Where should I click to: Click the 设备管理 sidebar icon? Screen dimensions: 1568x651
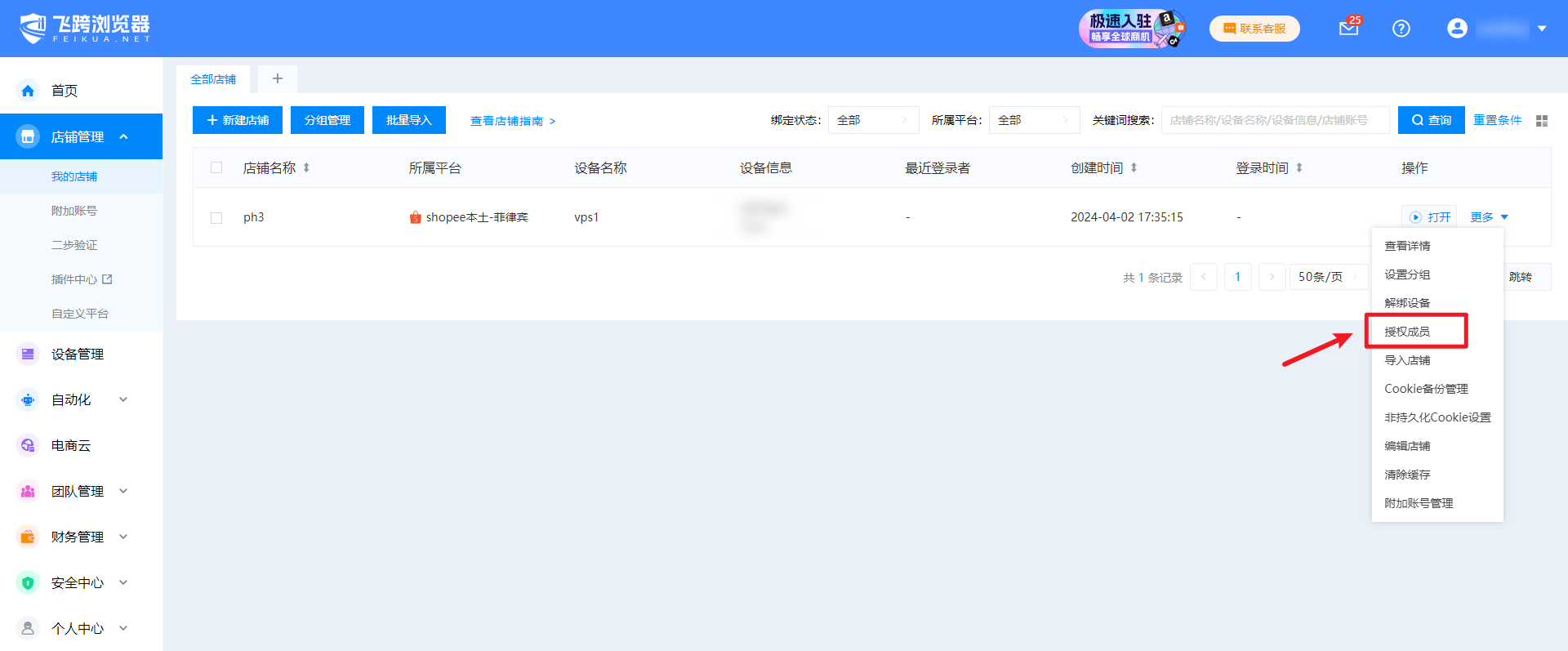tap(28, 354)
